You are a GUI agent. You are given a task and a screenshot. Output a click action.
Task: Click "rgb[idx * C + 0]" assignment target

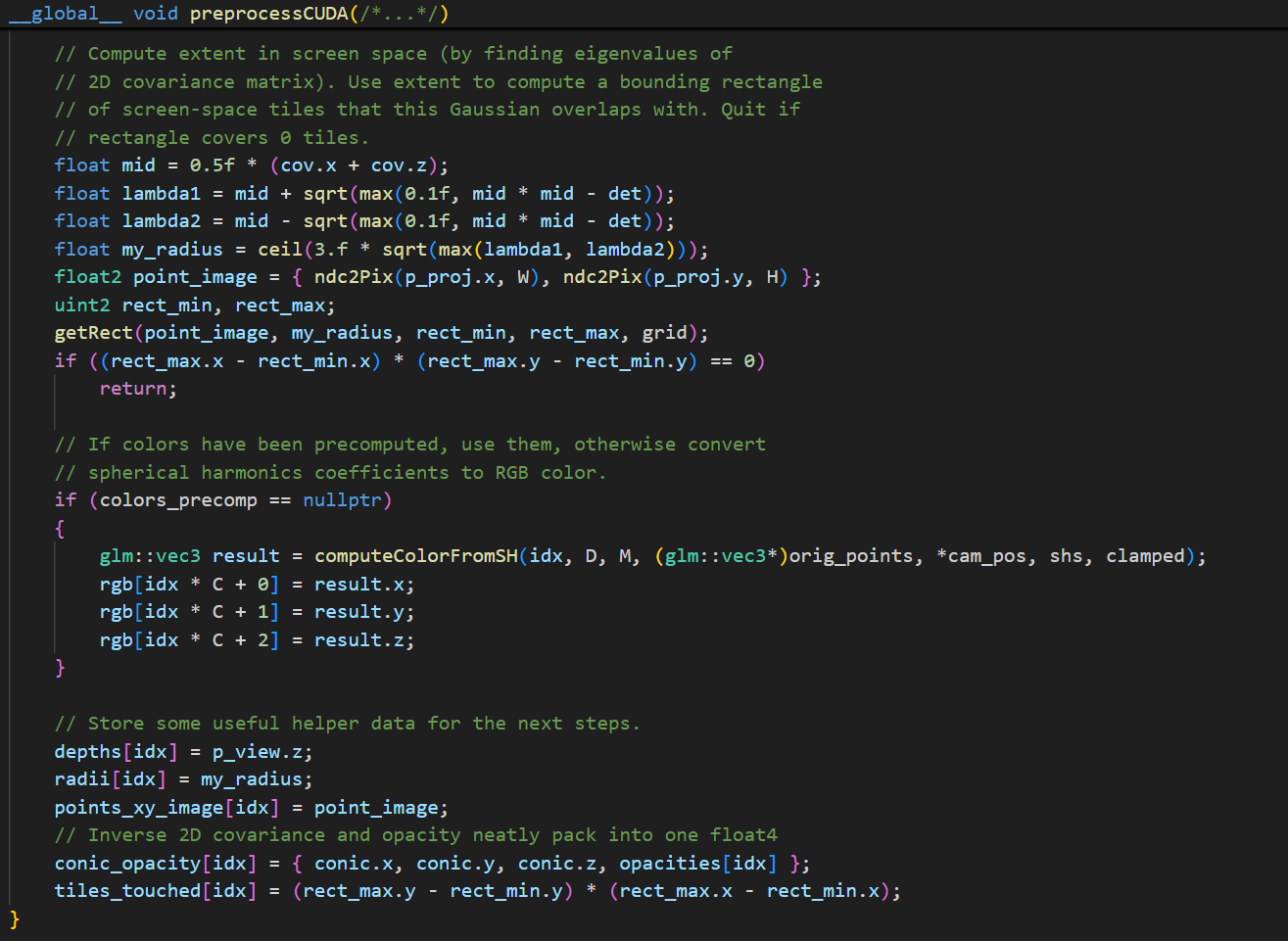[x=189, y=585]
